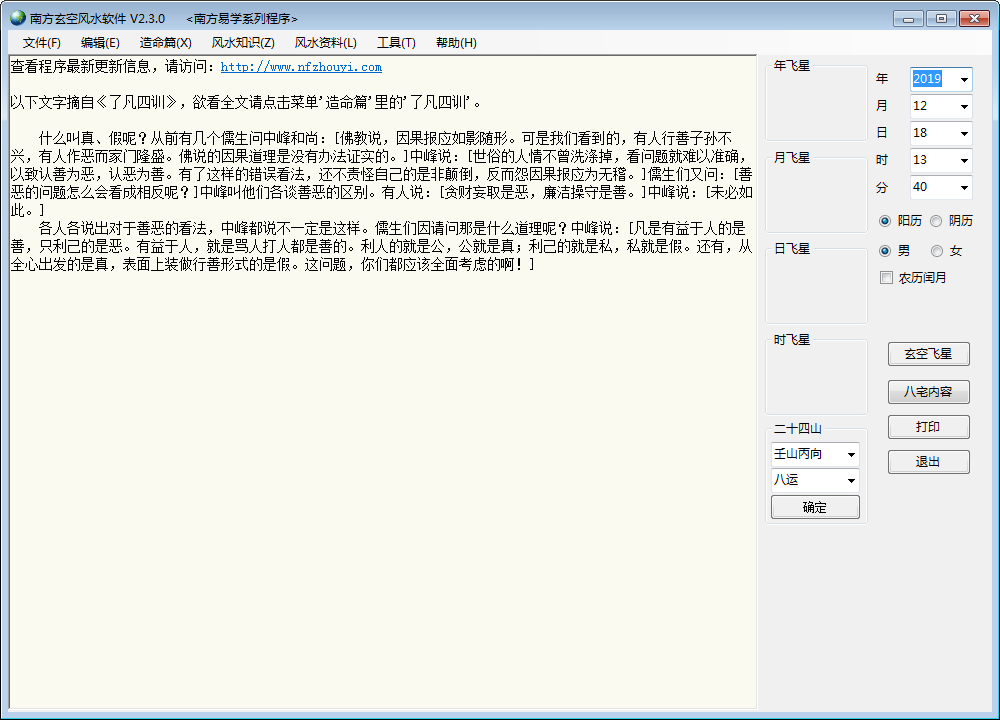Viewport: 1000px width, 720px height.
Task: Open the 帮助(H) menu
Action: (456, 43)
